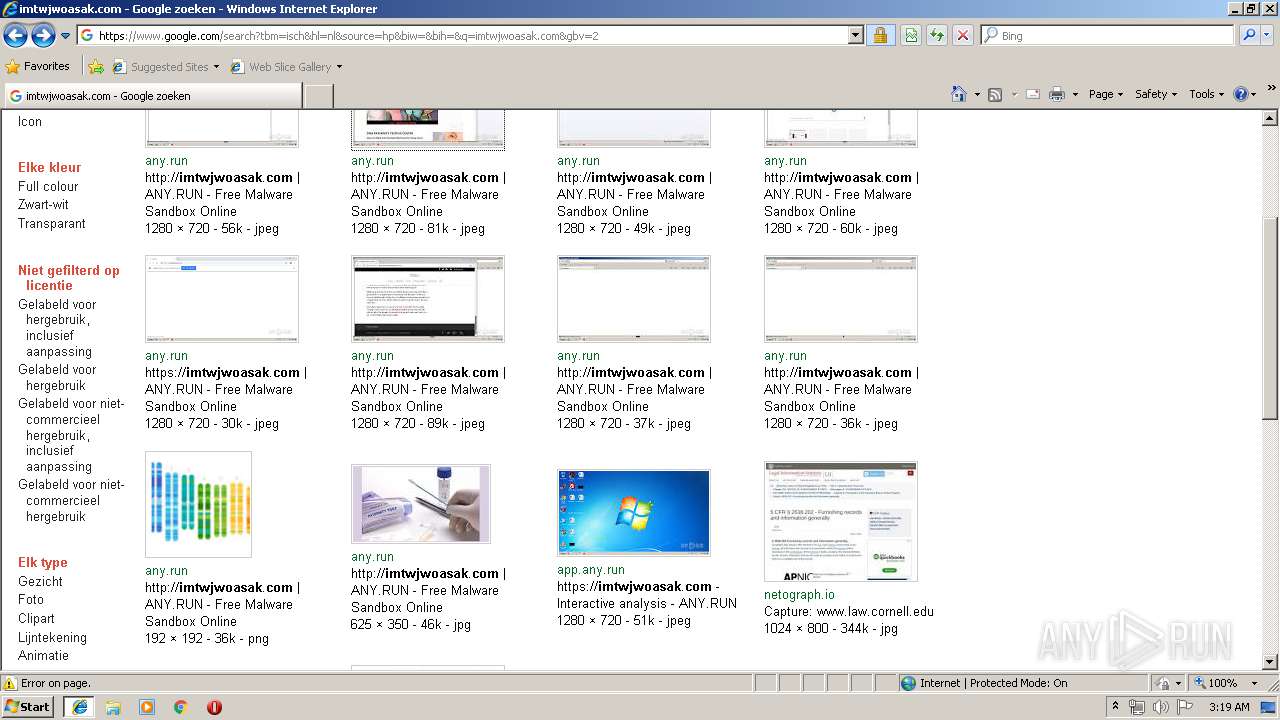Click the volume speaker tray icon
This screenshot has height=720, width=1280.
click(x=1160, y=707)
